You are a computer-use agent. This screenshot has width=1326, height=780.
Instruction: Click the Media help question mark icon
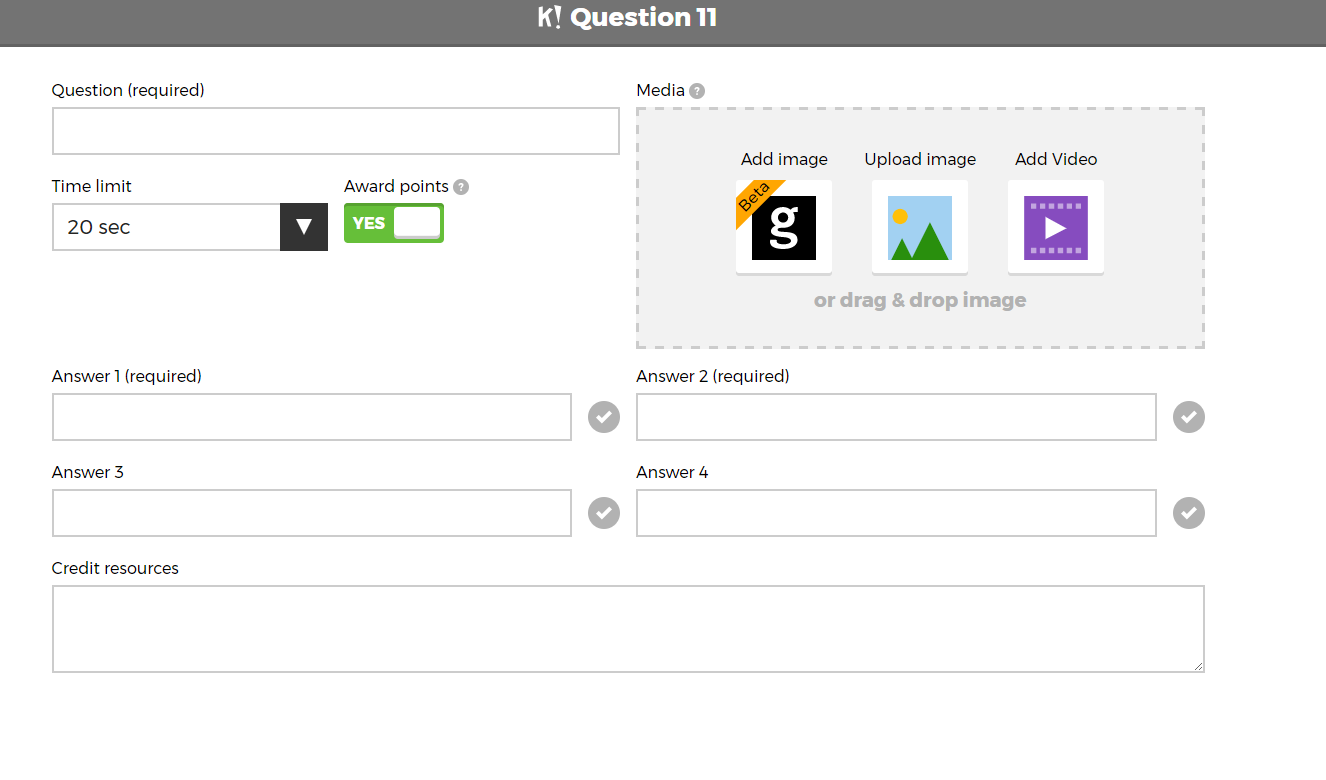click(x=697, y=91)
